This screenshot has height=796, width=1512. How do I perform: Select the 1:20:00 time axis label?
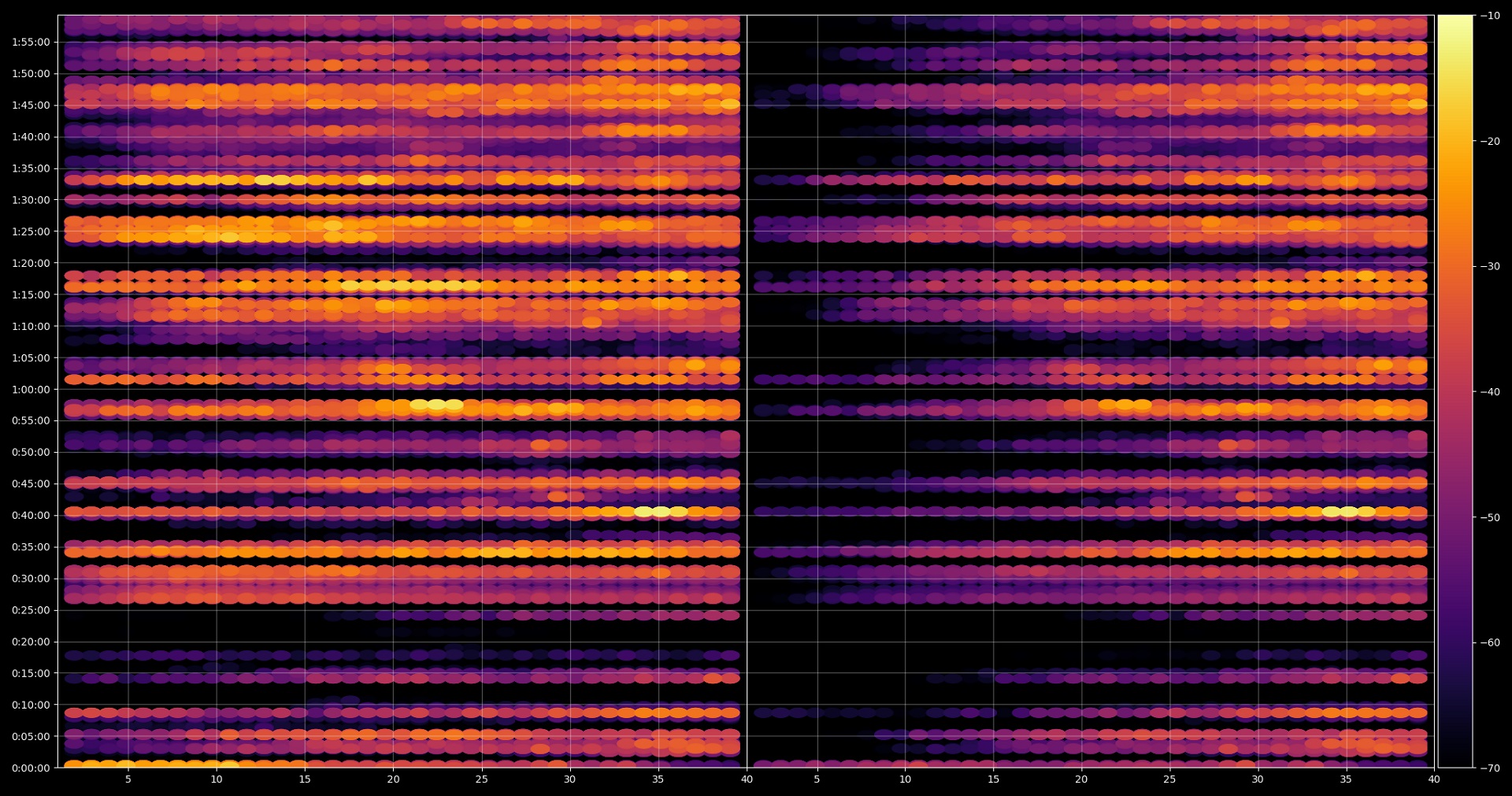pyautogui.click(x=31, y=264)
